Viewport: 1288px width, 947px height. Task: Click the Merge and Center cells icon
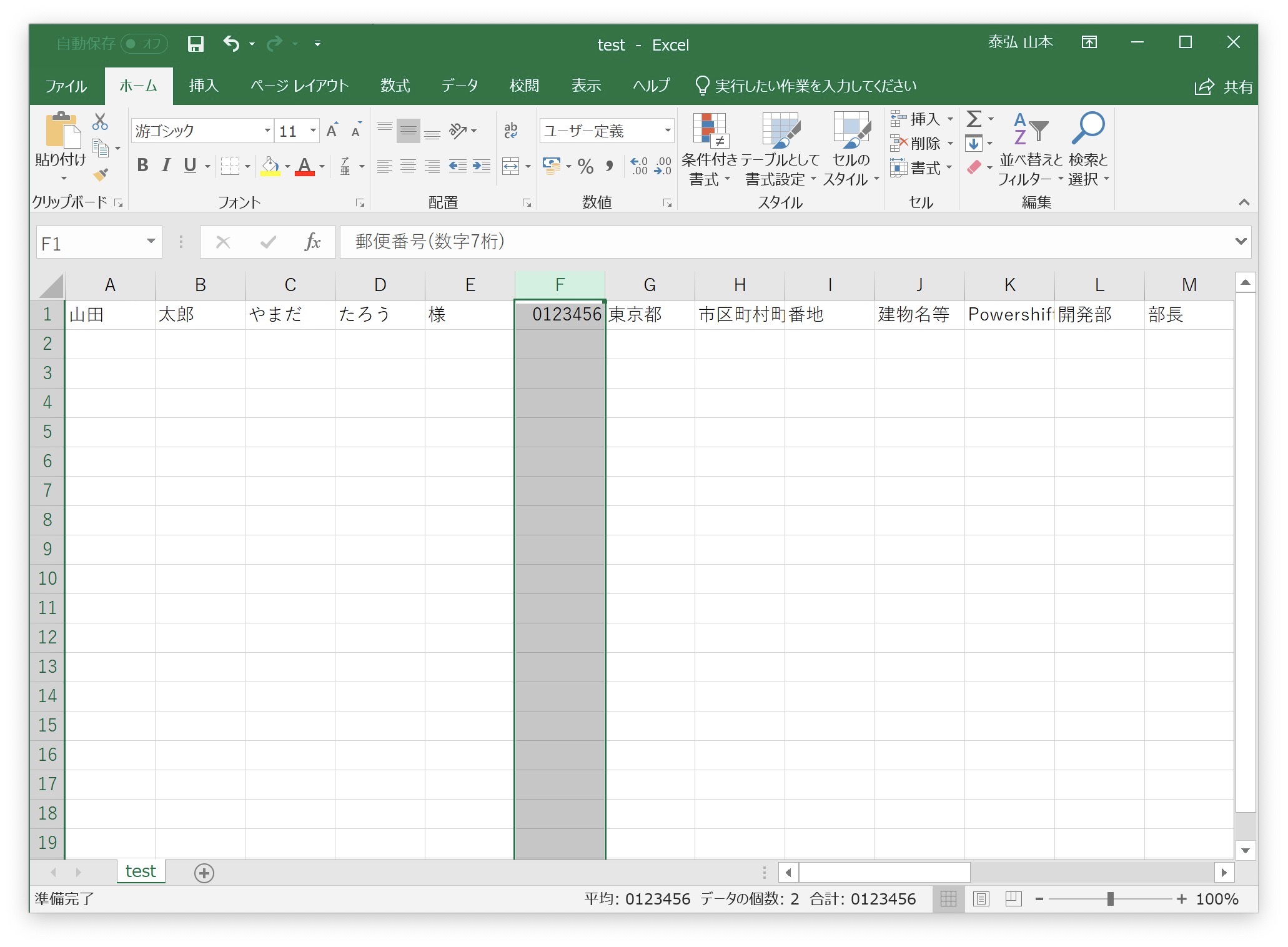tap(511, 166)
